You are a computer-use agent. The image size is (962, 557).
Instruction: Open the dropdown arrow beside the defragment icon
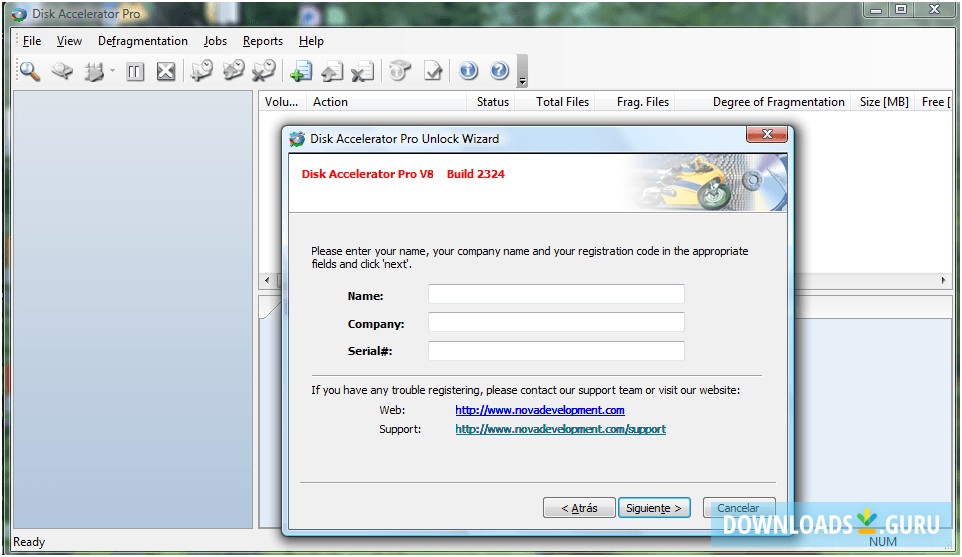coord(112,71)
